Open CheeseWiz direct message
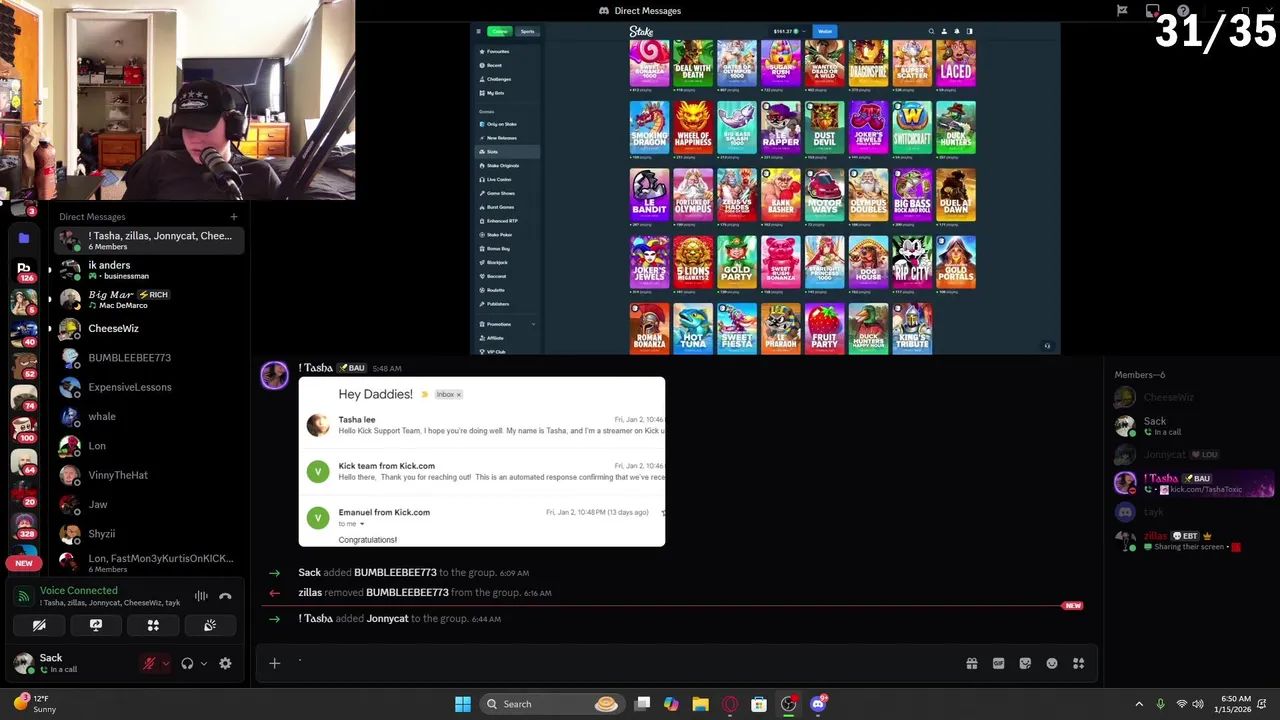 click(x=148, y=328)
